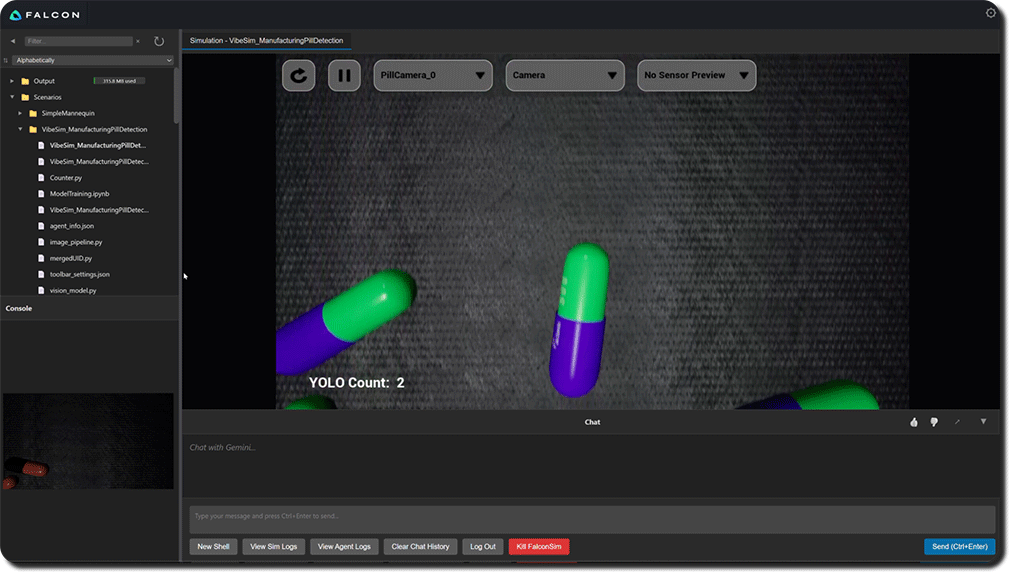Give a thumbs up on the chat response
This screenshot has width=1010, height=573.
913,422
